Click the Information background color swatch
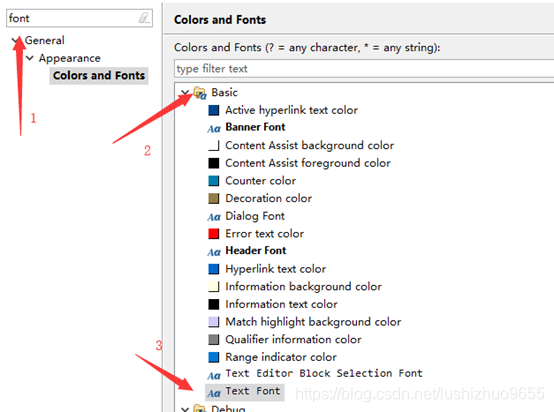 tap(213, 287)
